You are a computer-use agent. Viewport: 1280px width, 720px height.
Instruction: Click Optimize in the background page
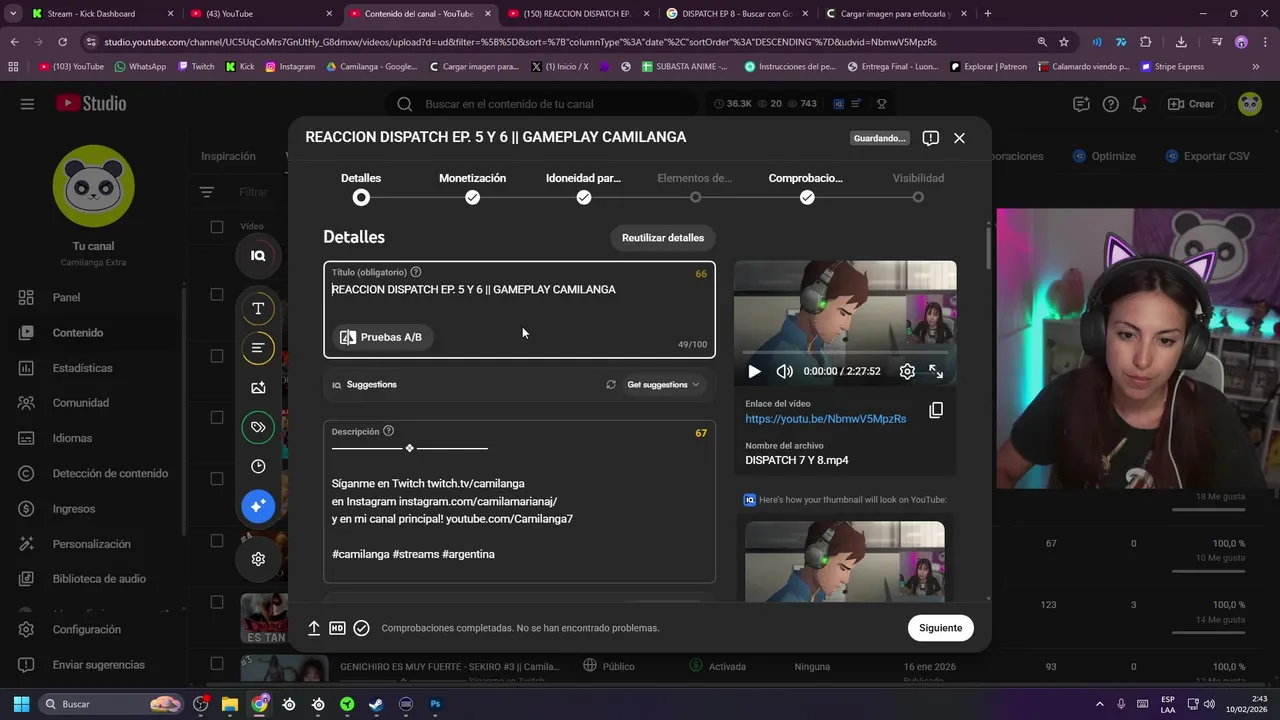click(1104, 156)
